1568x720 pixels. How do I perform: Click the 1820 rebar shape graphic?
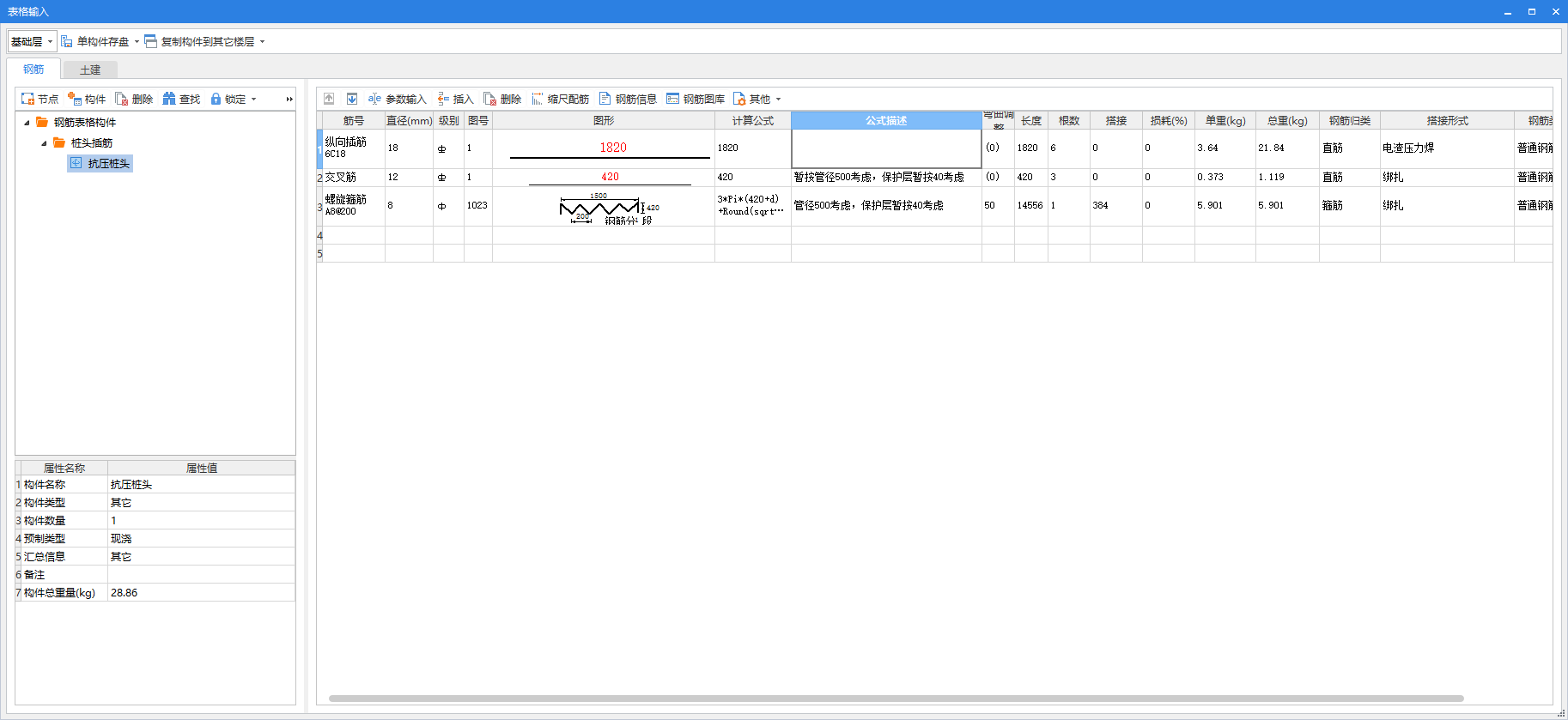tap(604, 148)
